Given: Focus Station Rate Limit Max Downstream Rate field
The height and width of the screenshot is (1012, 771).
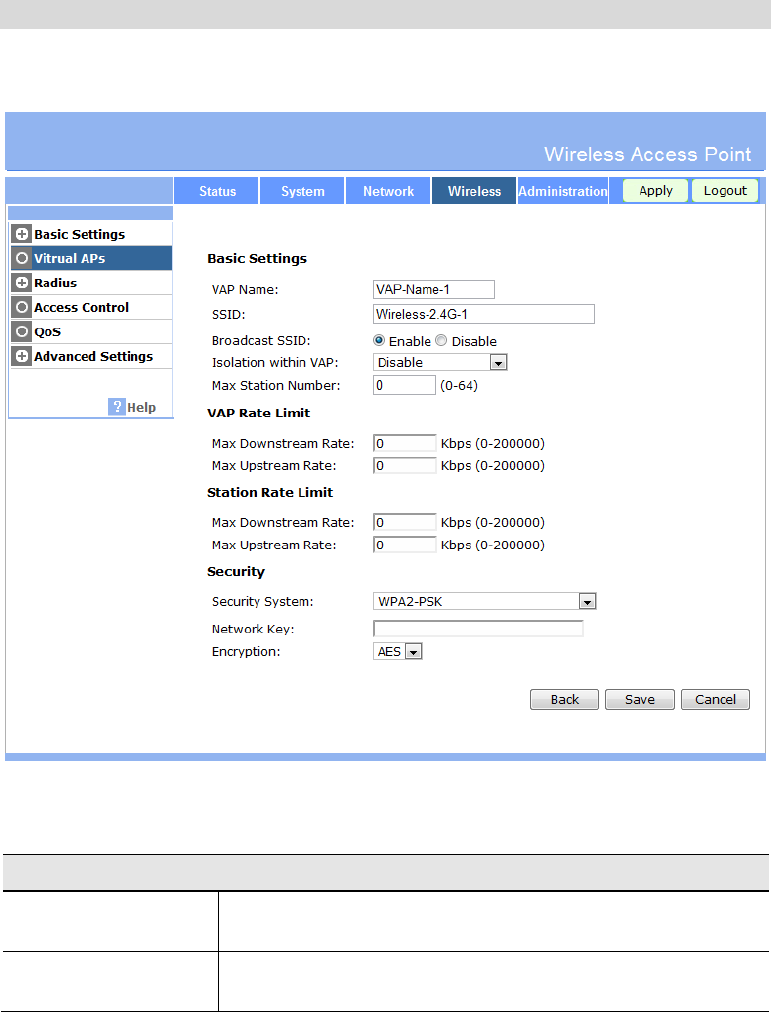Looking at the screenshot, I should point(405,522).
